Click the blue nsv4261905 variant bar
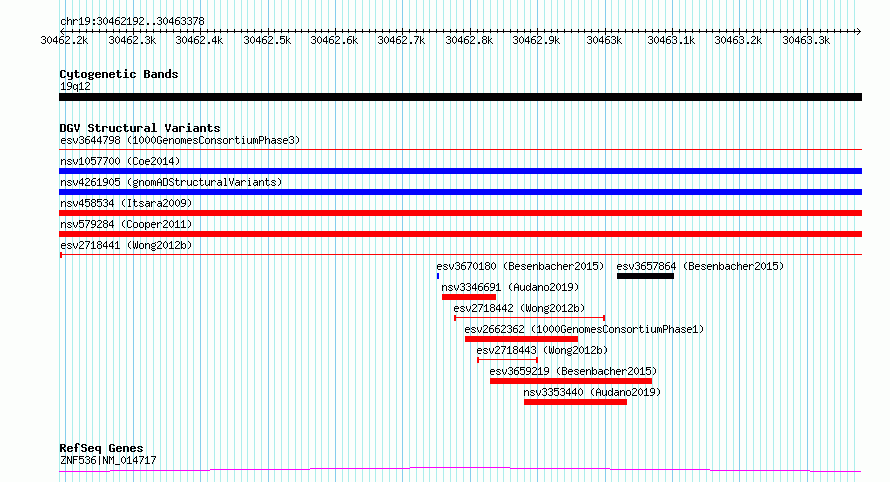 point(460,192)
